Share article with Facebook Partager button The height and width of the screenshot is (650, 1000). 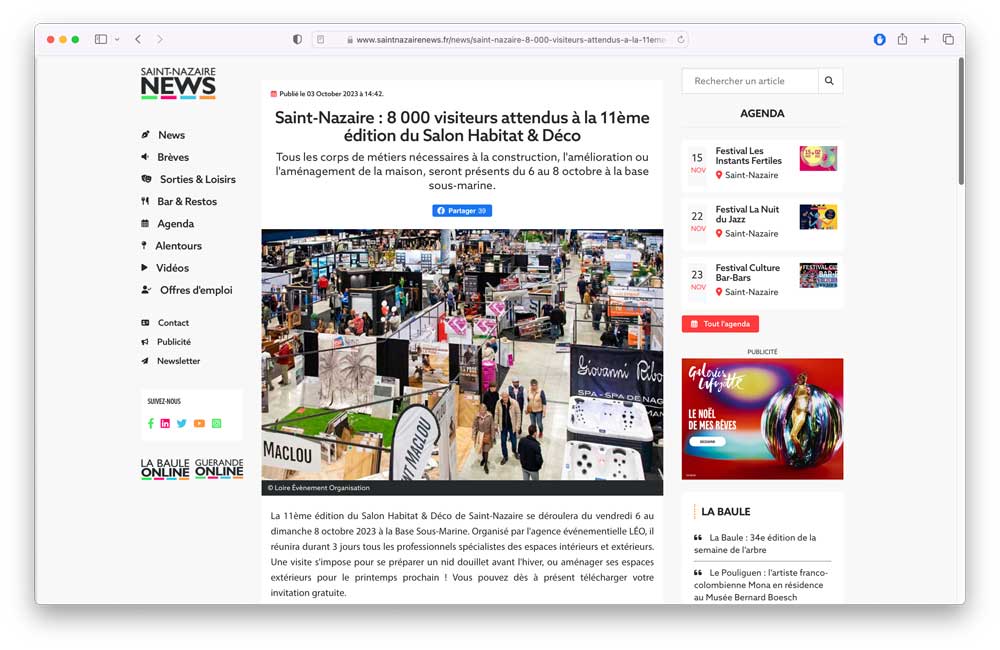[462, 211]
